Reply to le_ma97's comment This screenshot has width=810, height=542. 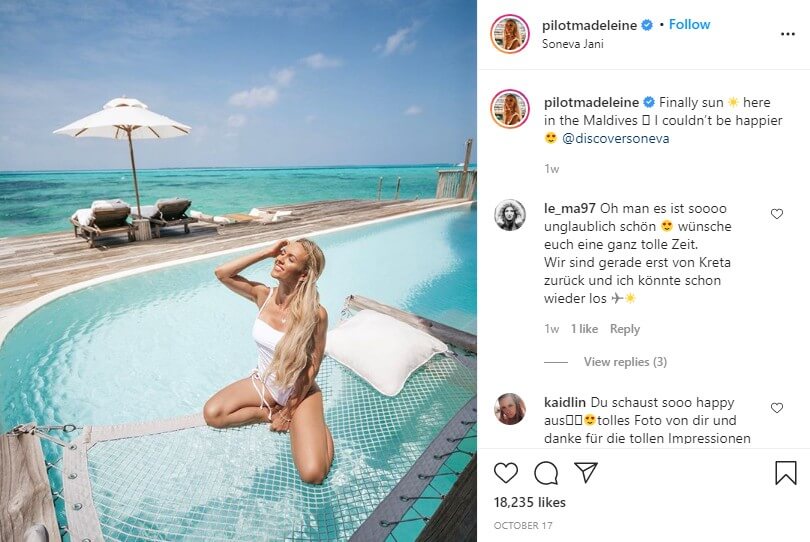point(625,329)
